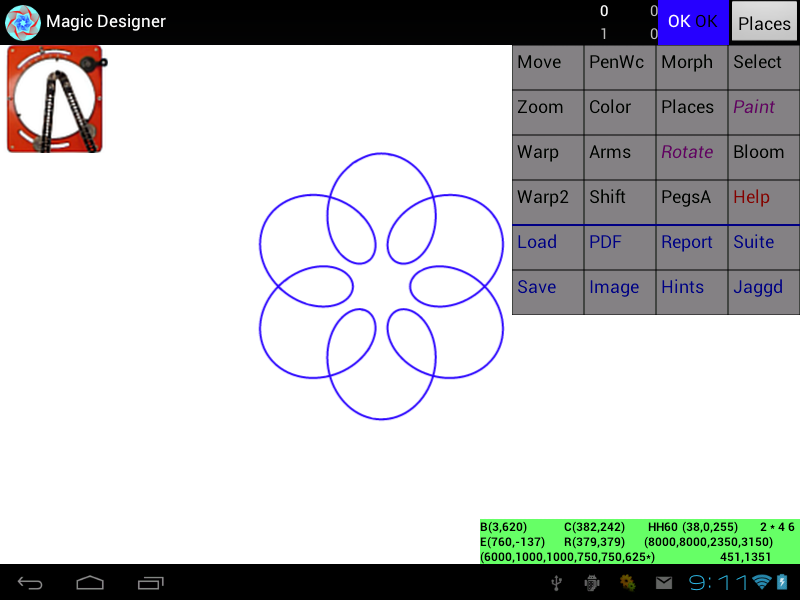The width and height of the screenshot is (800, 600).
Task: Tap the blue flower drawing on canvas
Action: tap(381, 286)
